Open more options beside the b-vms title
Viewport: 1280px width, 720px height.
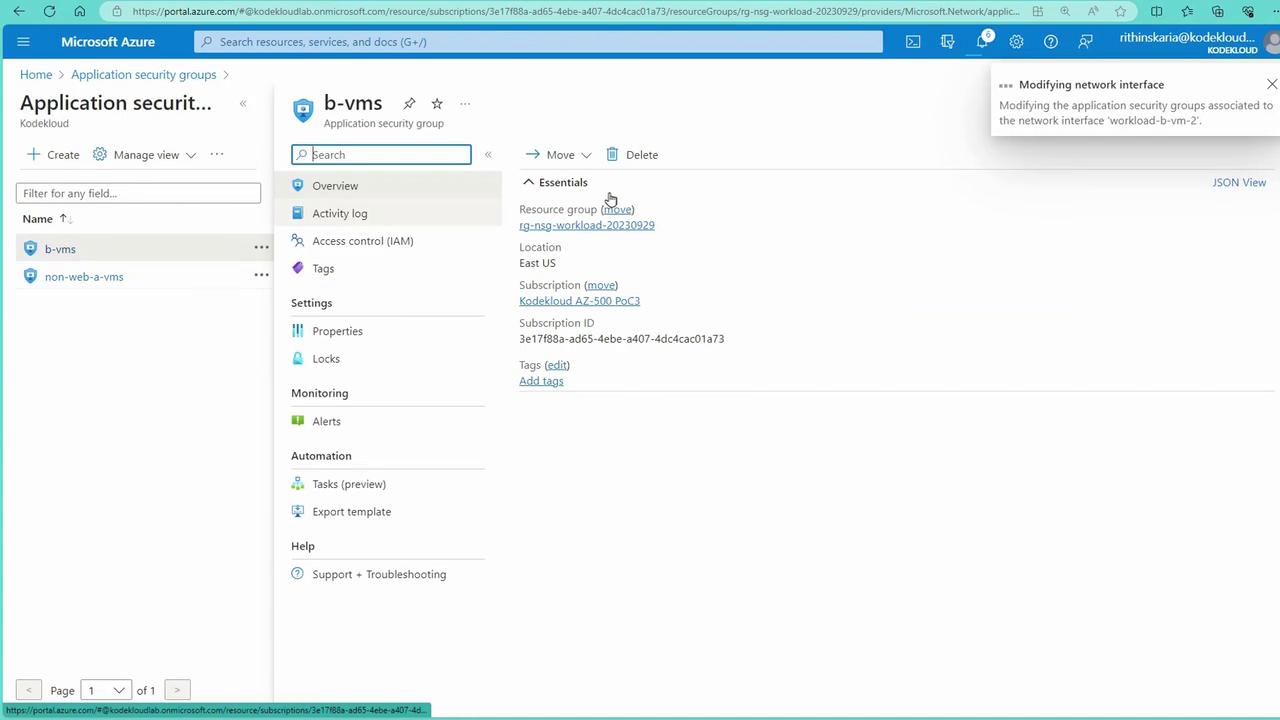point(465,104)
